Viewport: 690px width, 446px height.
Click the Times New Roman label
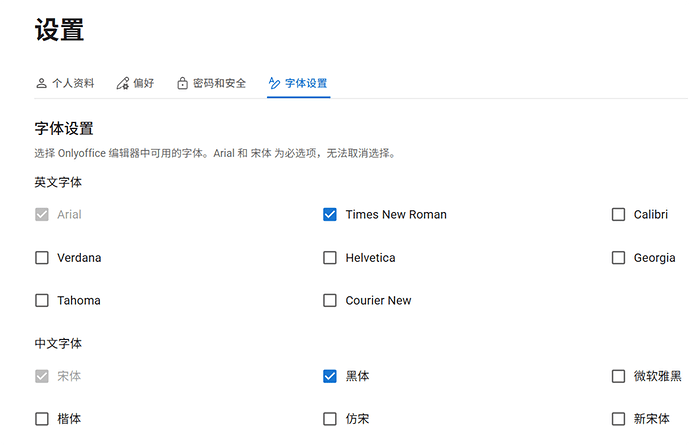pos(396,215)
